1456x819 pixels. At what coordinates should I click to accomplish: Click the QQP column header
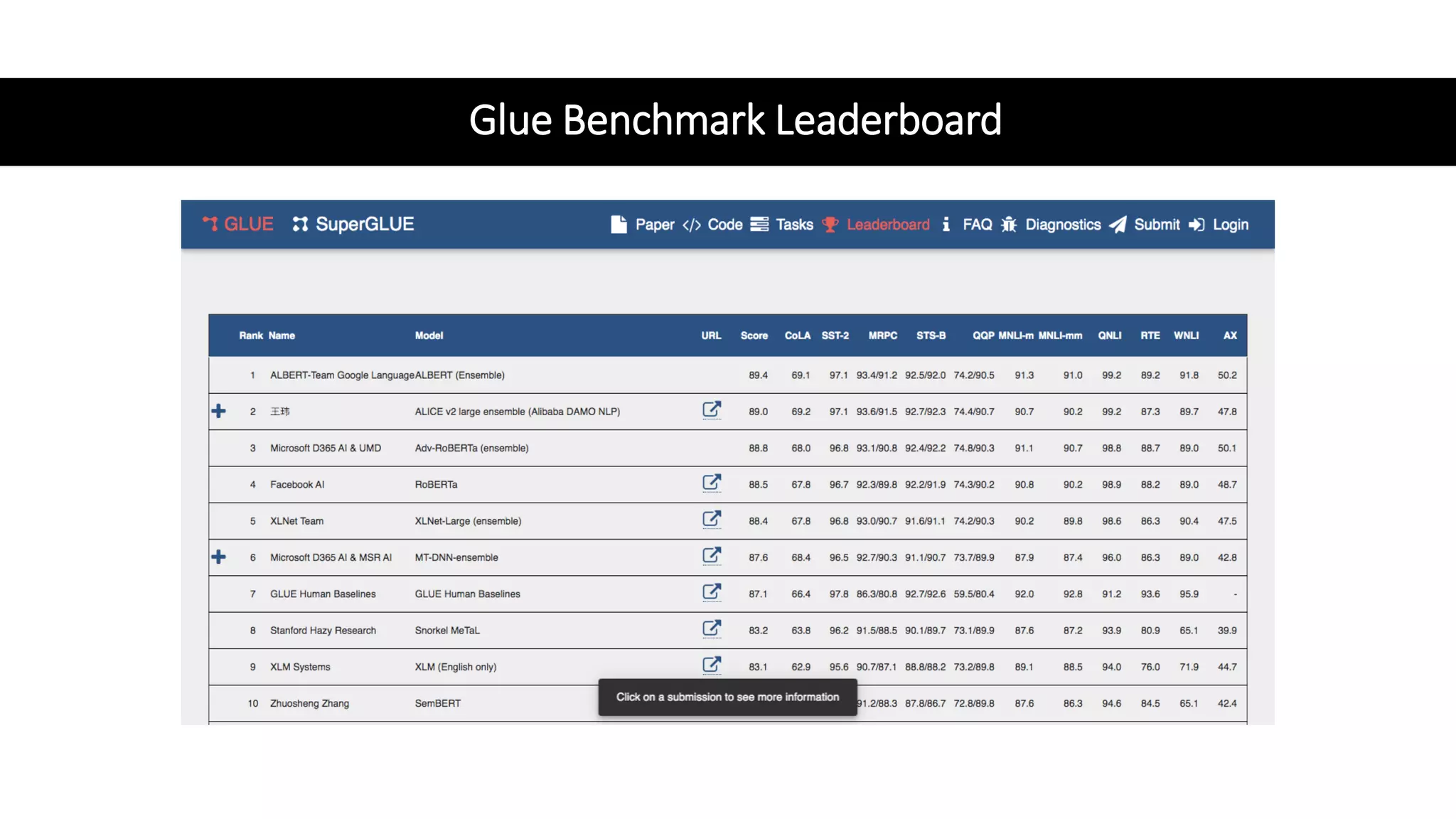click(984, 336)
